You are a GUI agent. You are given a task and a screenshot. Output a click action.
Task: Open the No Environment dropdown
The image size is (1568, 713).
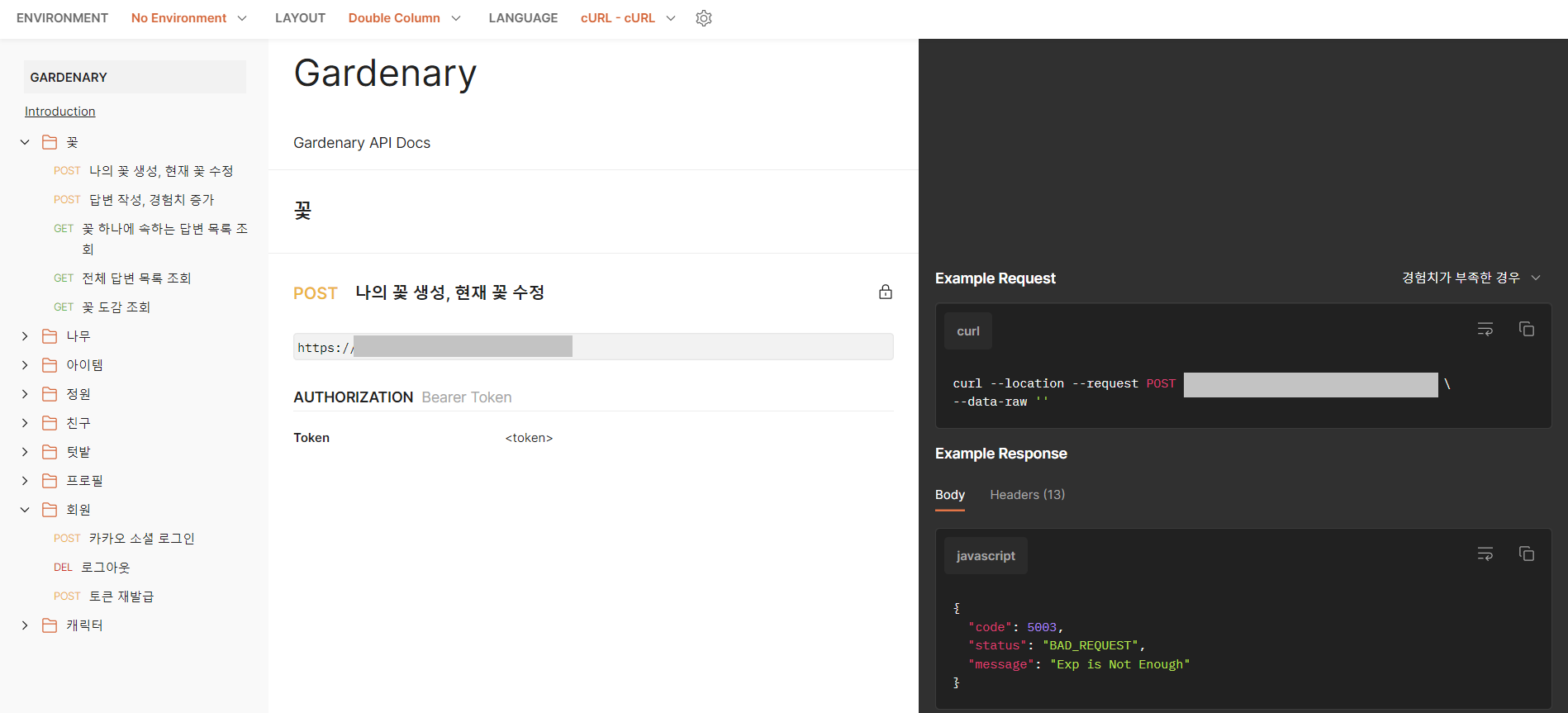tap(189, 18)
